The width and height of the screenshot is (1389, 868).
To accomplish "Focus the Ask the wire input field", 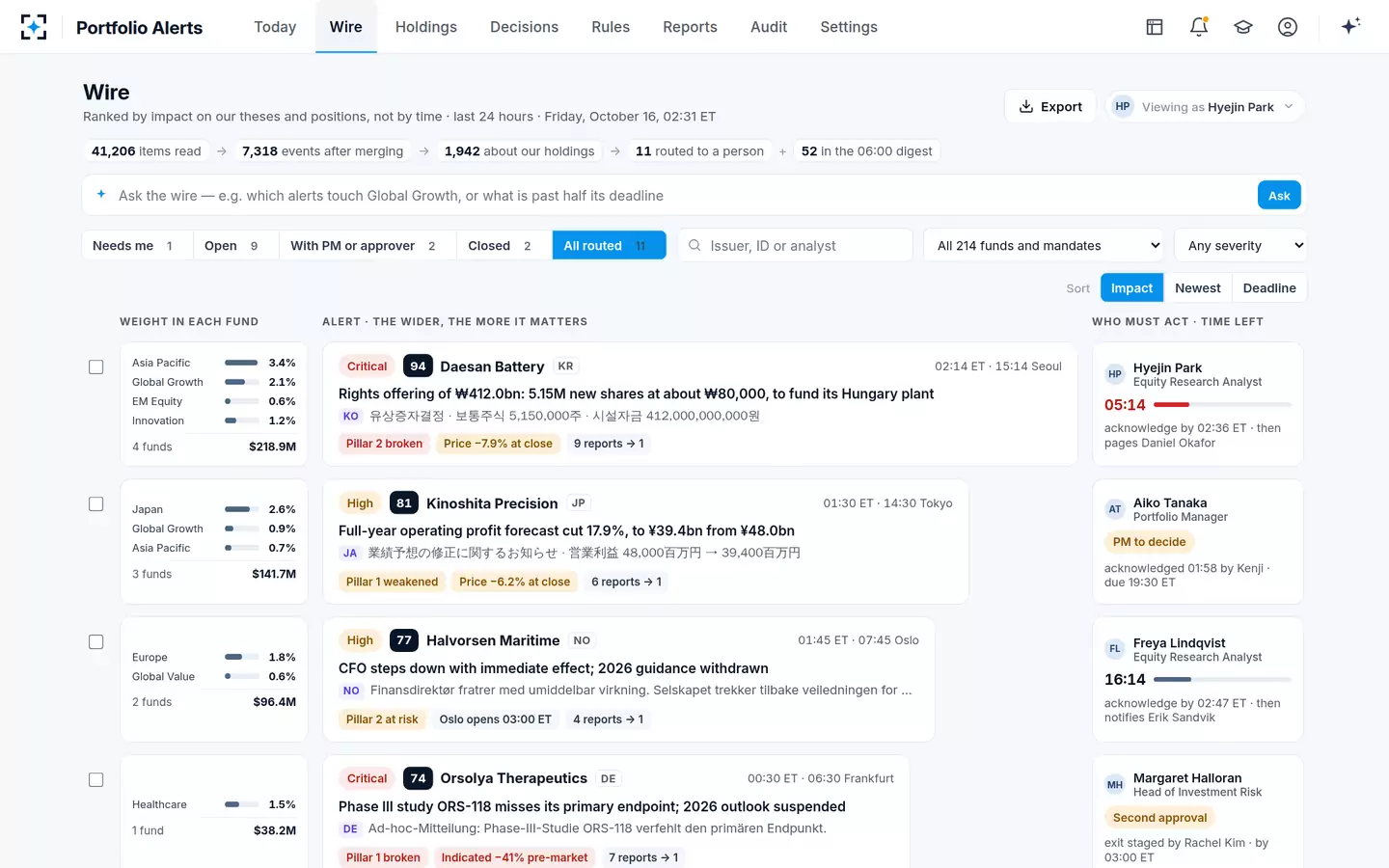I will (x=681, y=196).
